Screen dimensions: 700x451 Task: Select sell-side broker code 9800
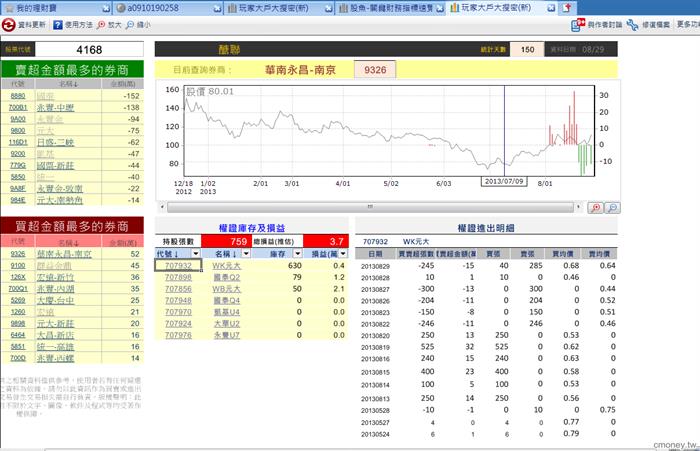tap(18, 131)
